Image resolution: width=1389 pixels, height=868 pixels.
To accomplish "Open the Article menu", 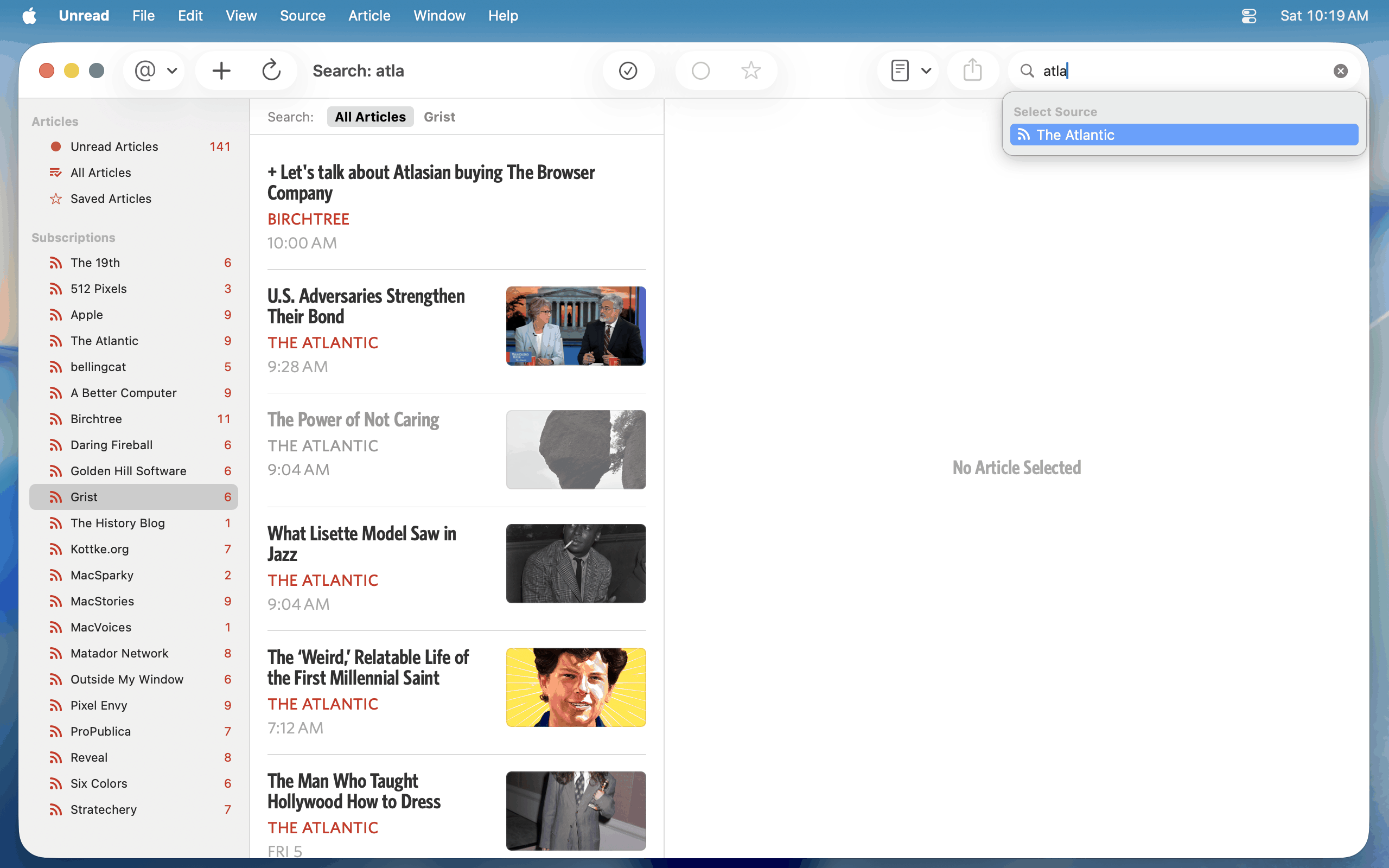I will click(x=369, y=16).
